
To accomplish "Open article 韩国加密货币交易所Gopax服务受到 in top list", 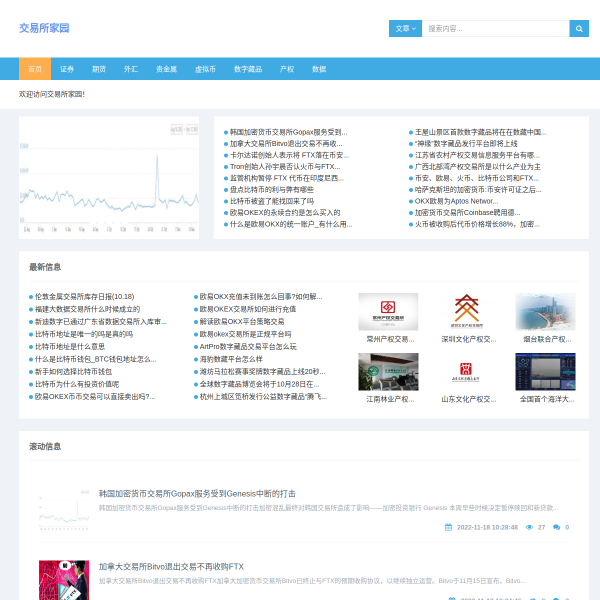I will [x=289, y=132].
